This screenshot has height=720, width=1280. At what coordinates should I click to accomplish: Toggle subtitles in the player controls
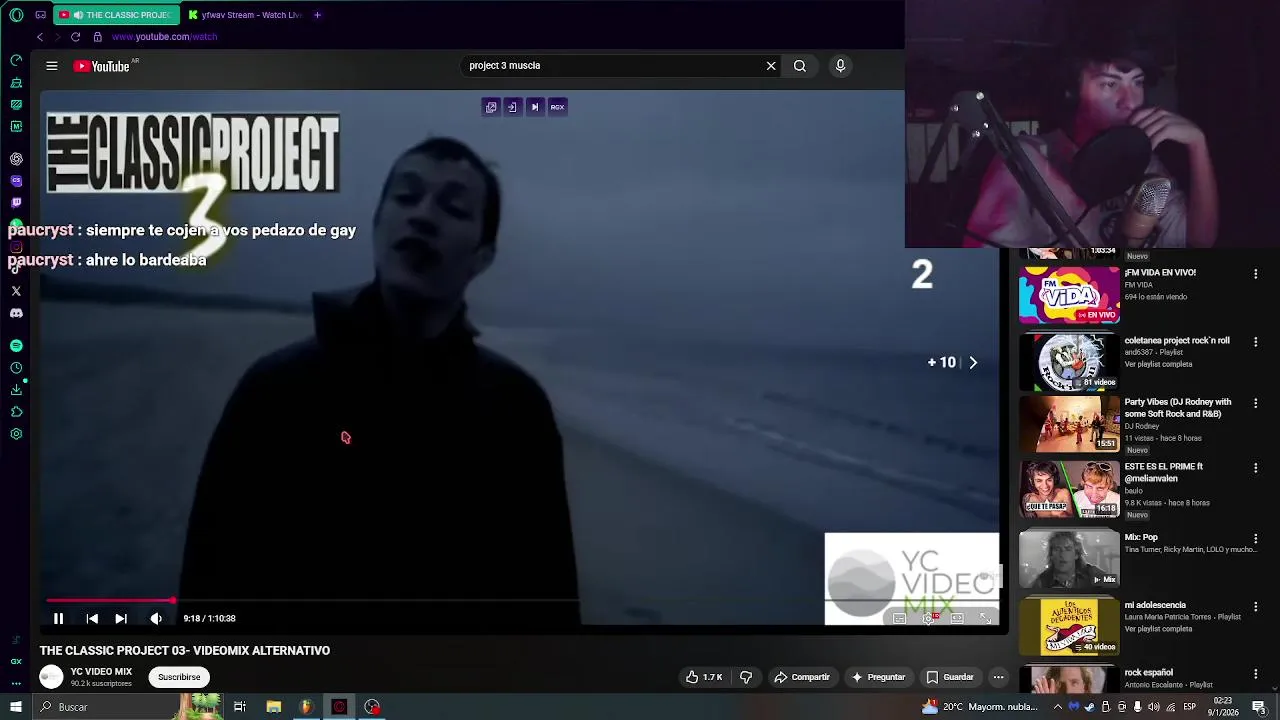(899, 619)
